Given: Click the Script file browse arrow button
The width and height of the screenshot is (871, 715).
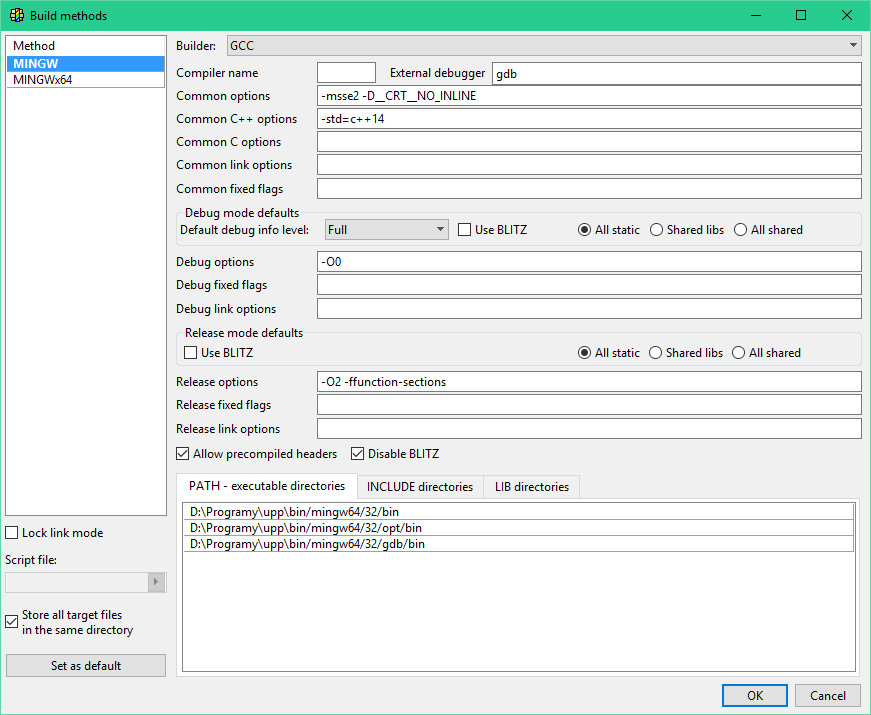Looking at the screenshot, I should coord(155,582).
